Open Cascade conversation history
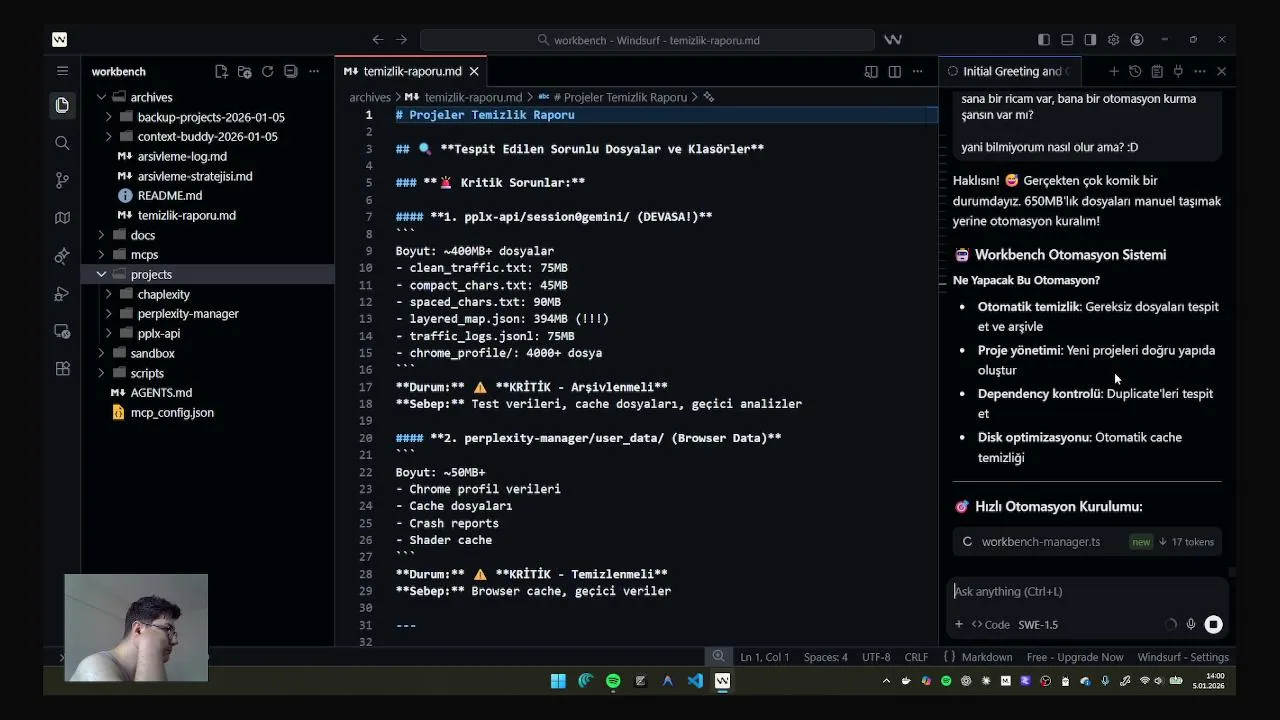Image resolution: width=1280 pixels, height=720 pixels. [x=1135, y=71]
